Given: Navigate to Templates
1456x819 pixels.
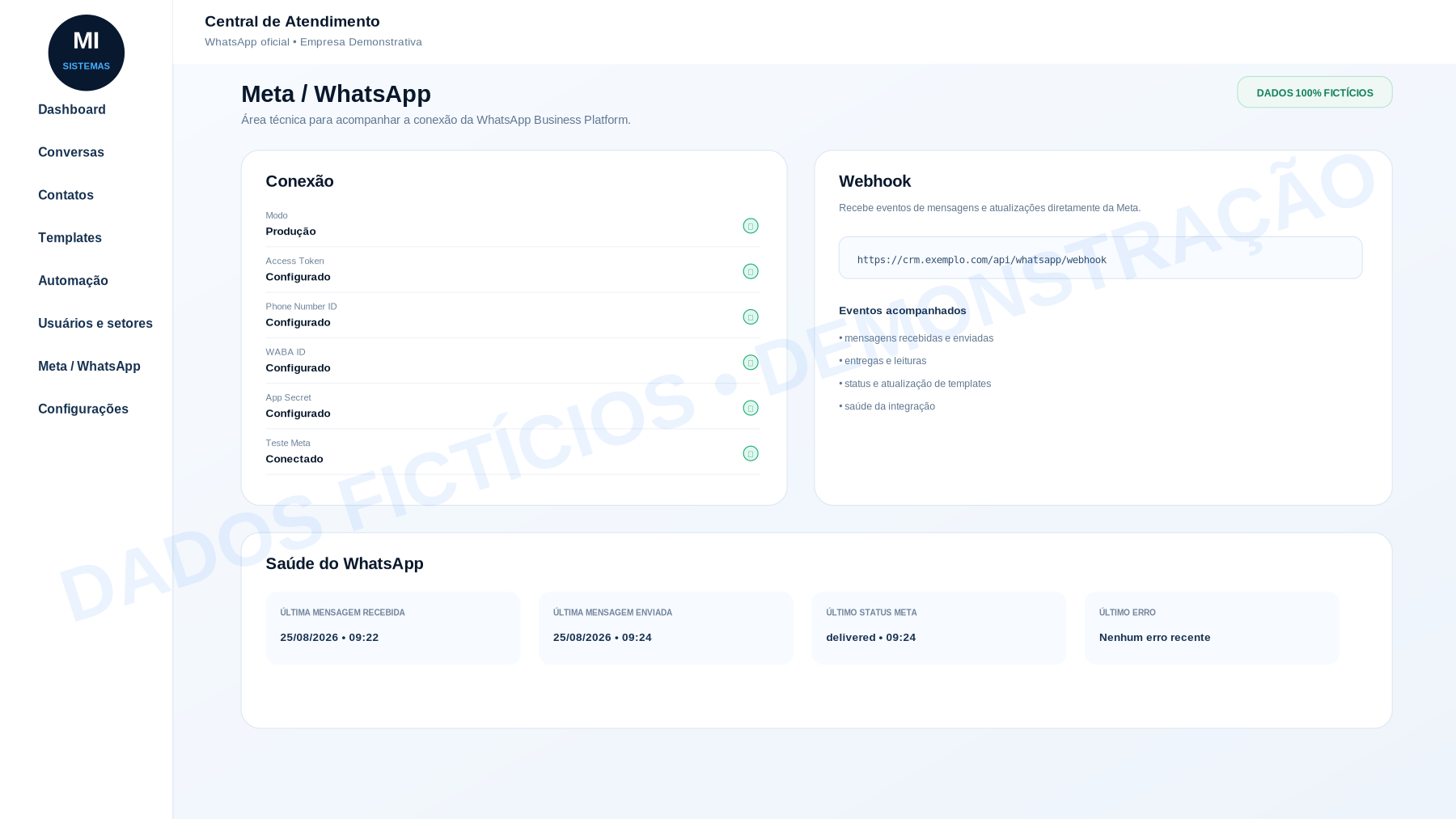Looking at the screenshot, I should click(x=70, y=238).
